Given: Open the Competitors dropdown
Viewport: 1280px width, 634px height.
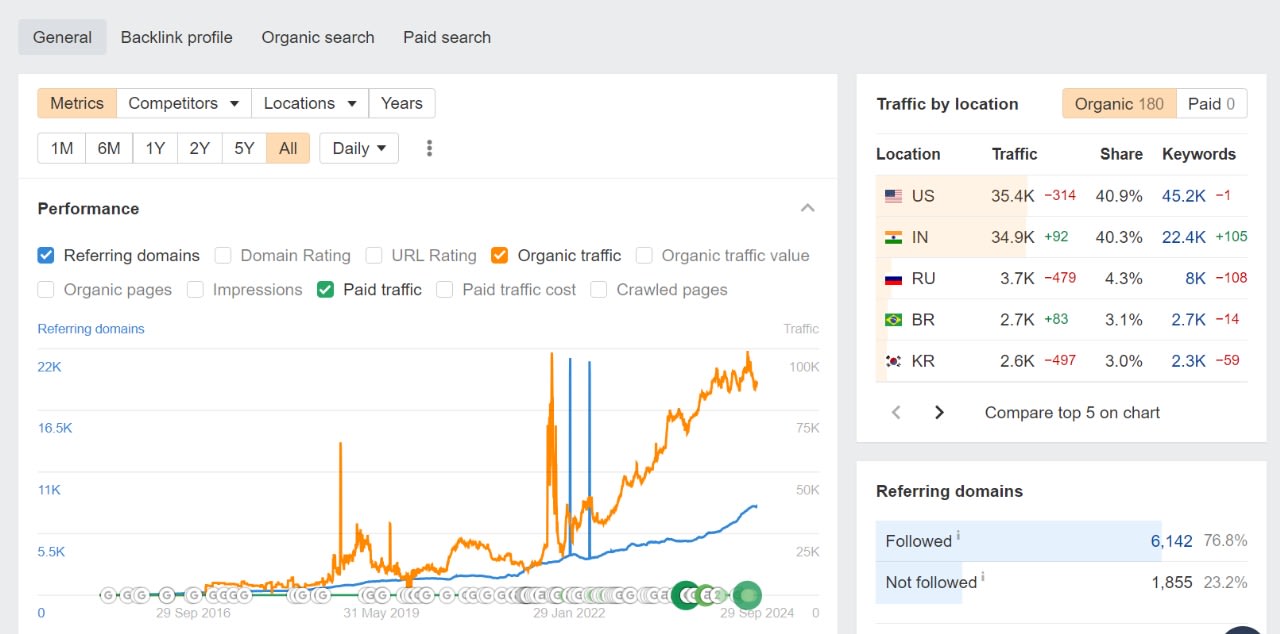Looking at the screenshot, I should (x=183, y=103).
